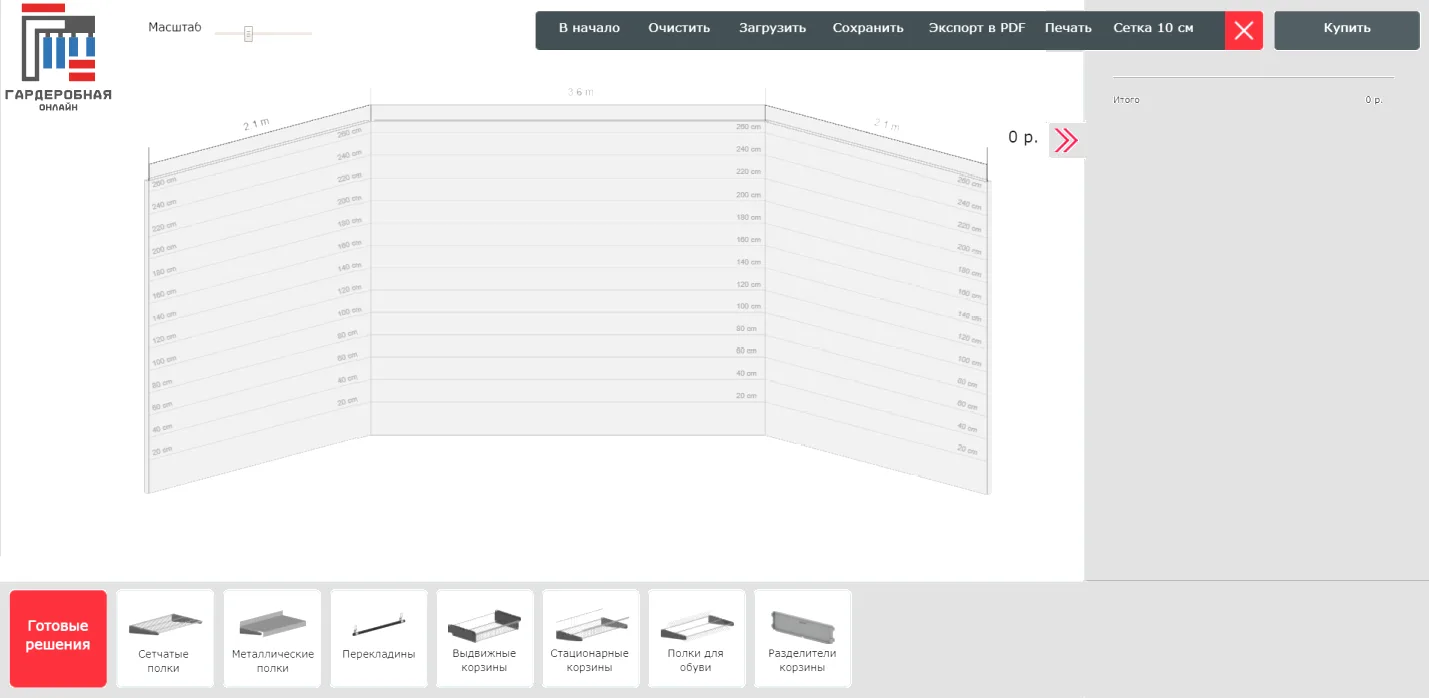Choose the Стационарные корзины category
Viewport: 1429px width, 698px height.
pos(590,639)
